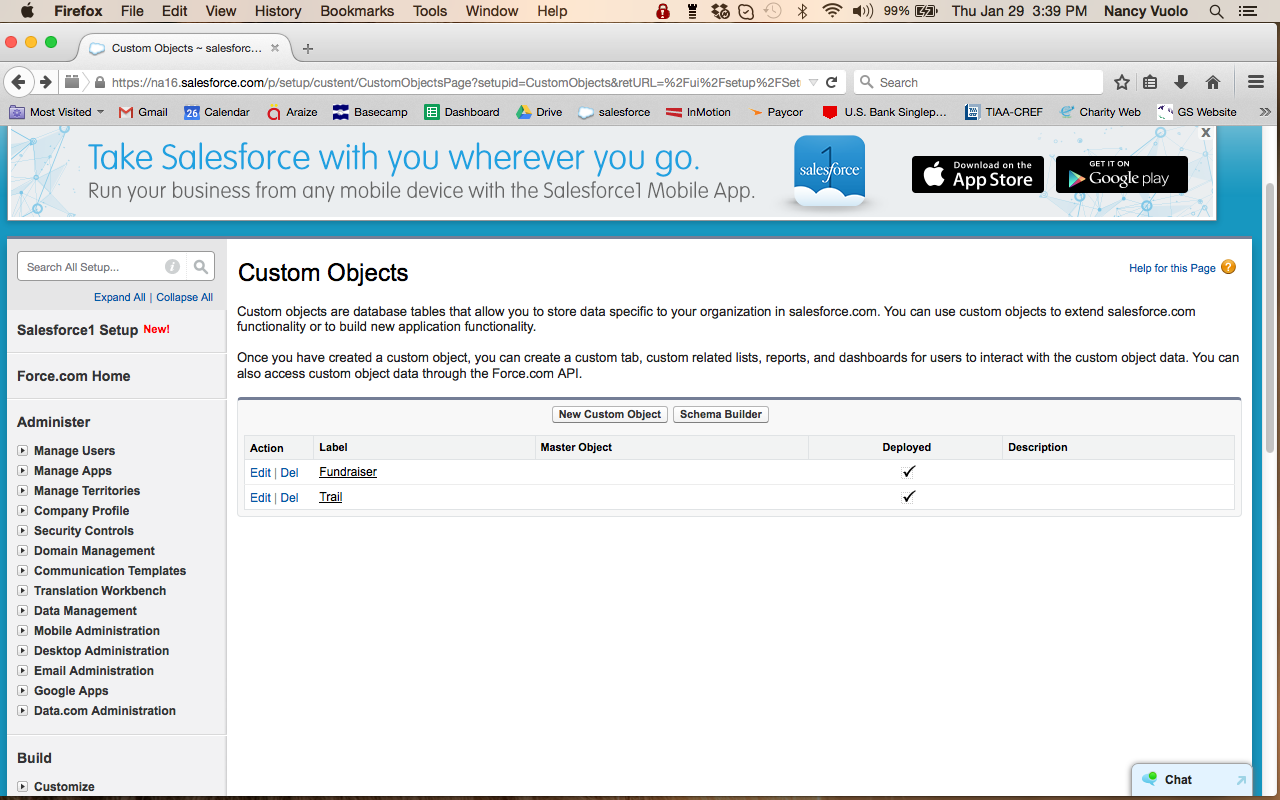The image size is (1280, 800).
Task: Click the Schema Builder button
Action: (721, 414)
